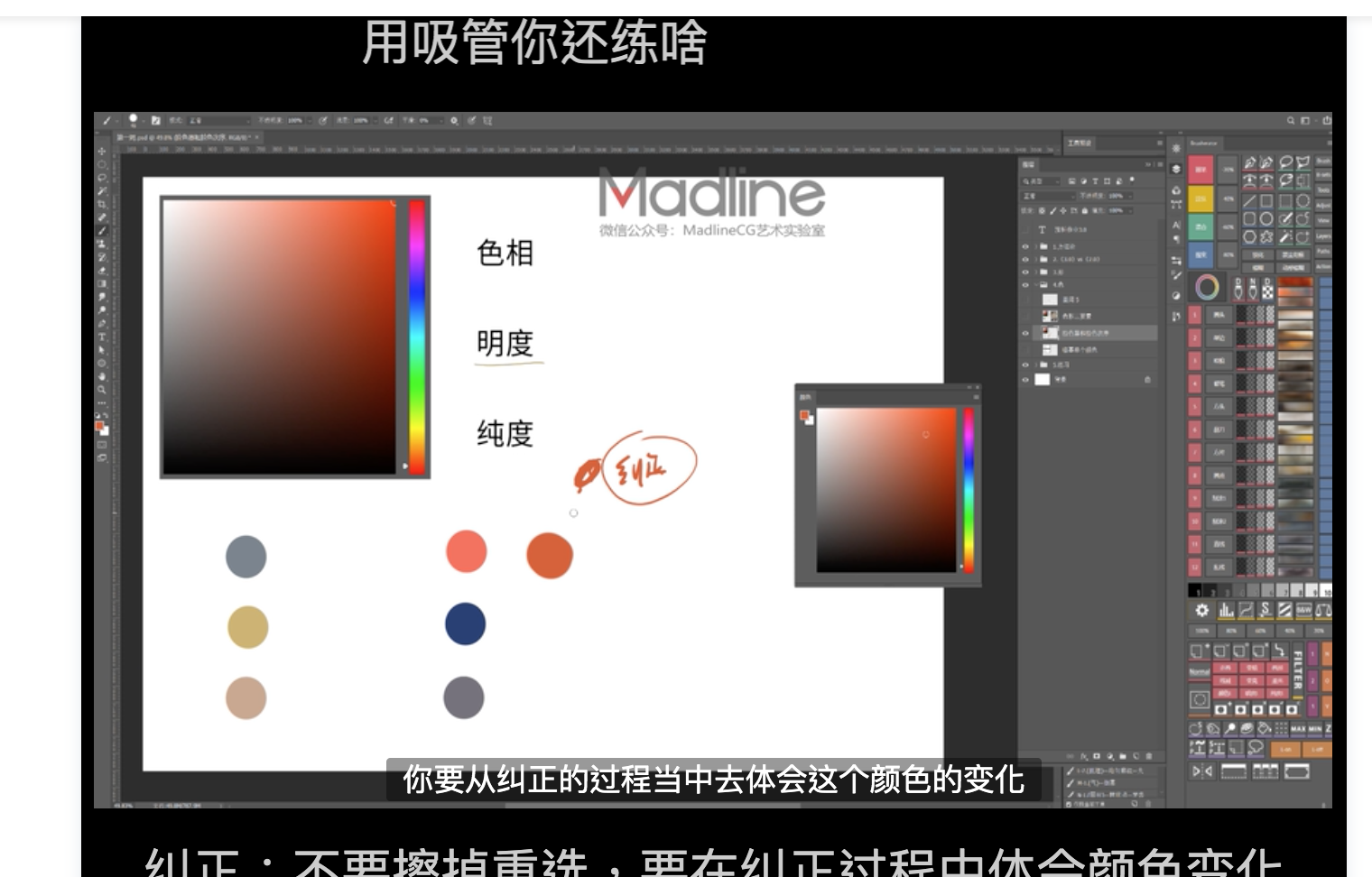Expand layer group numbered 2

[1035, 259]
